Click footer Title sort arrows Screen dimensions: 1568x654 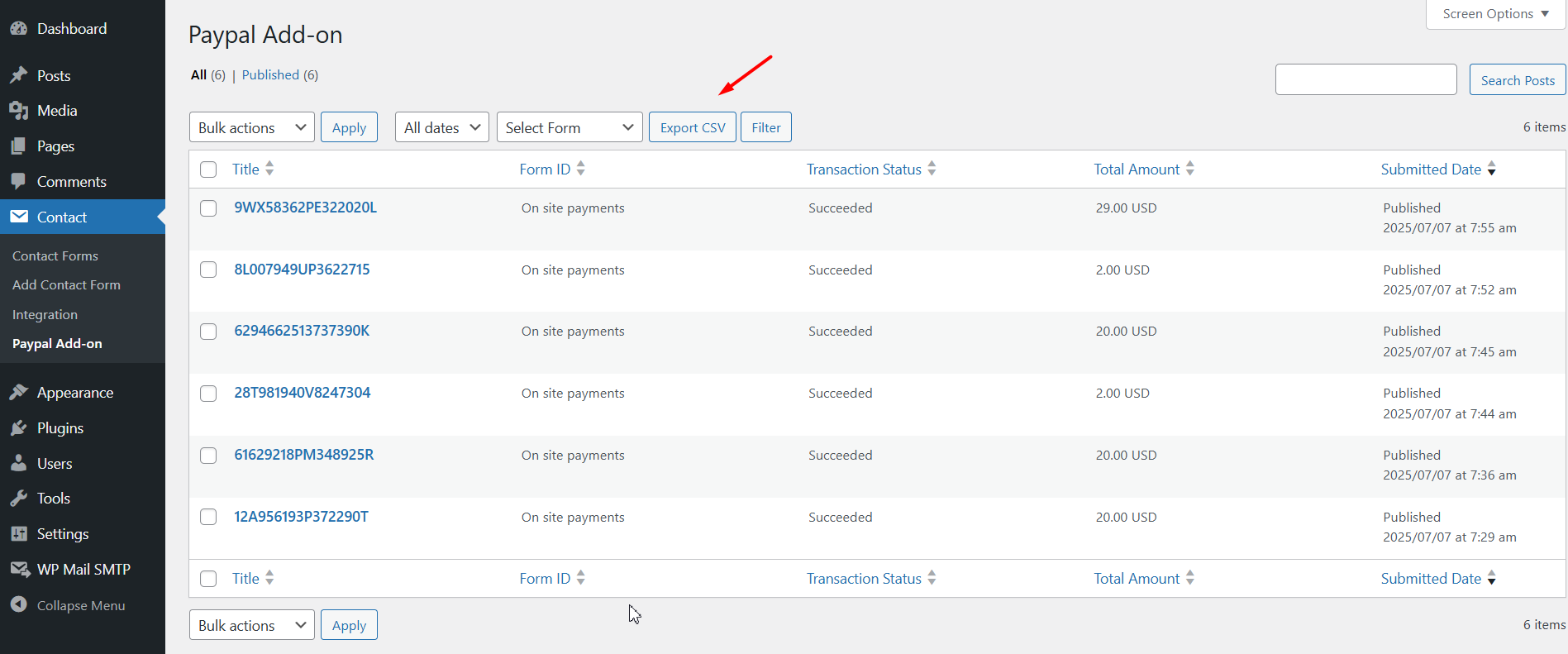pyautogui.click(x=269, y=578)
